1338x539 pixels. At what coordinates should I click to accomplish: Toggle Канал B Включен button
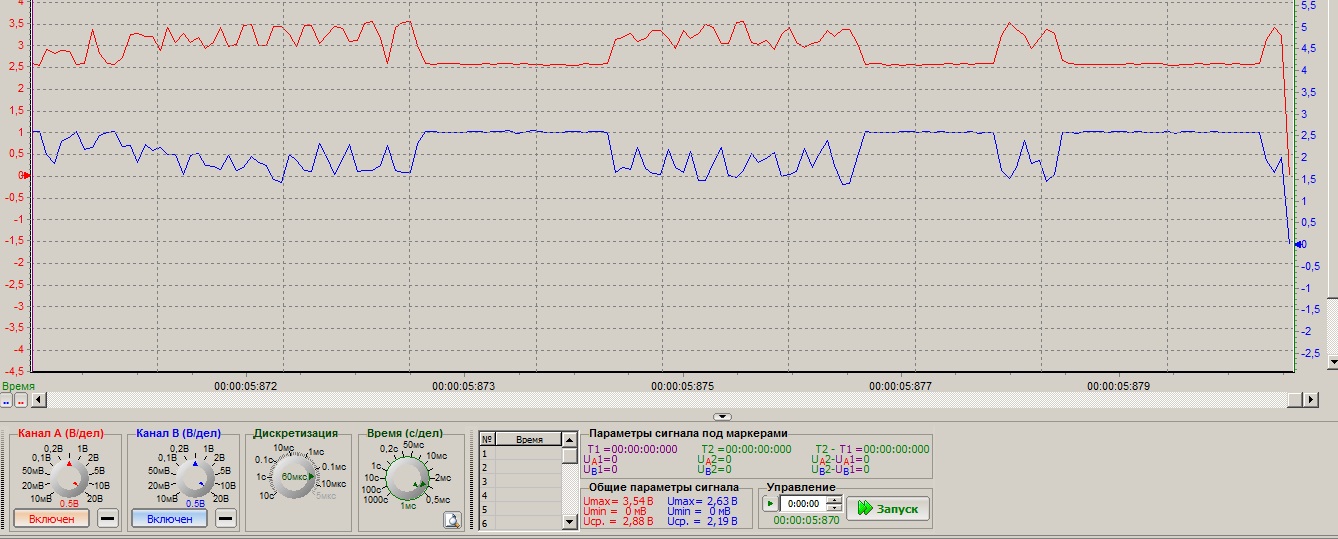(170, 519)
